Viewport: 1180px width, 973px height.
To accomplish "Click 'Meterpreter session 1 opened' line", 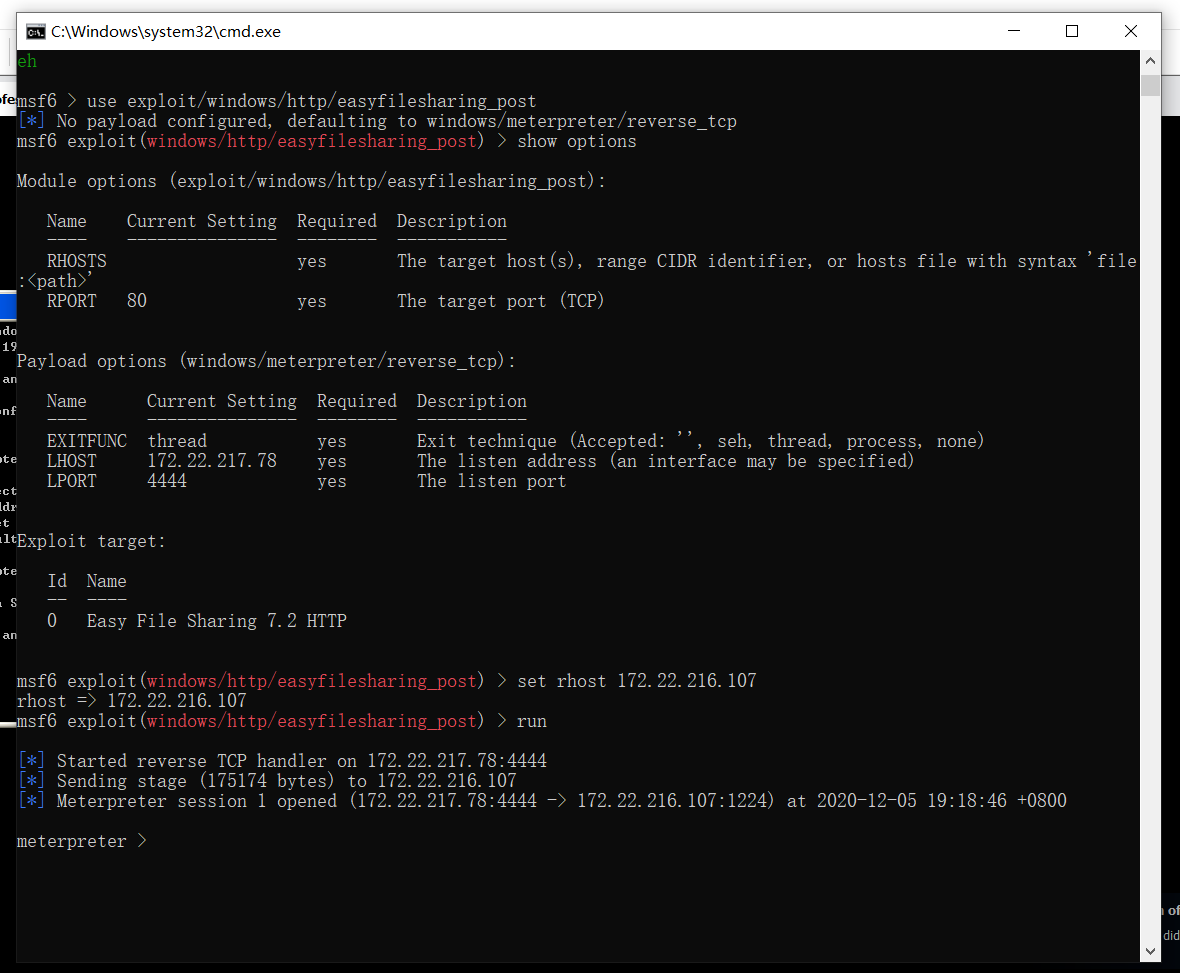I will [x=543, y=801].
